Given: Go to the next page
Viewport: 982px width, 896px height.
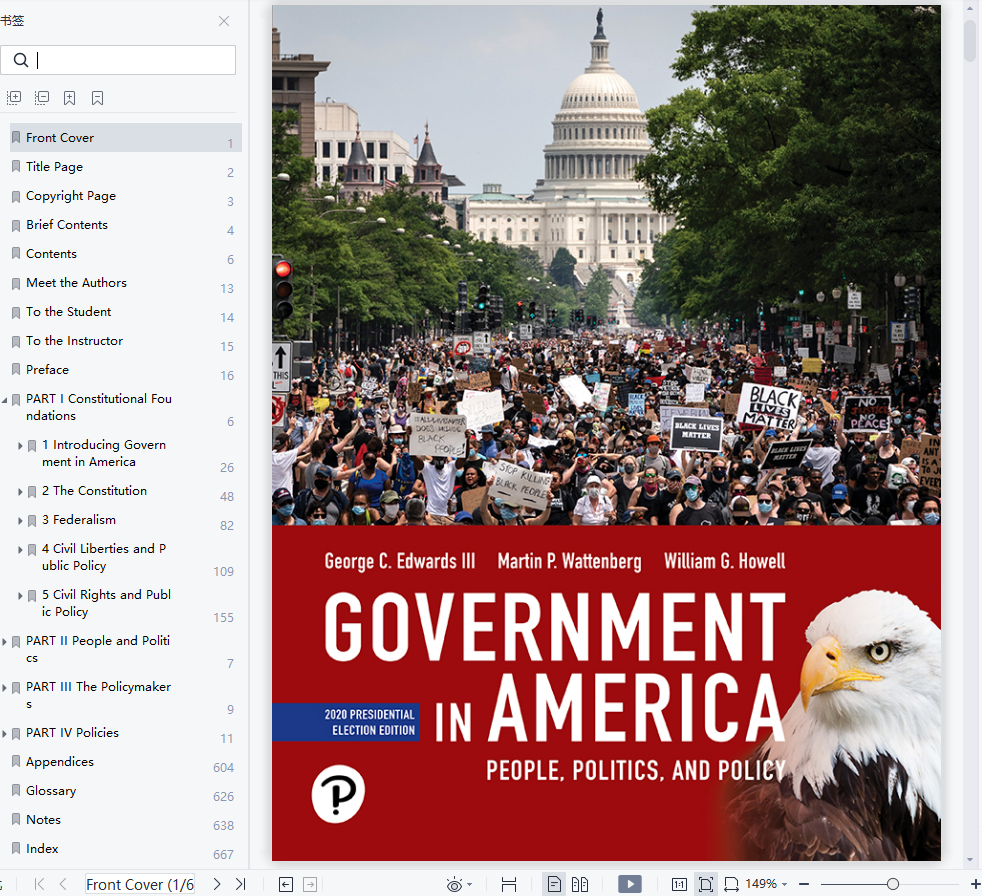Looking at the screenshot, I should (x=217, y=884).
